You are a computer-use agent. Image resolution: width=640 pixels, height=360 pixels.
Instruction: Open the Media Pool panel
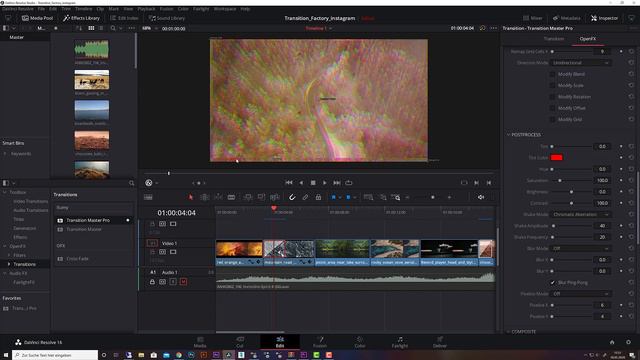[38, 18]
